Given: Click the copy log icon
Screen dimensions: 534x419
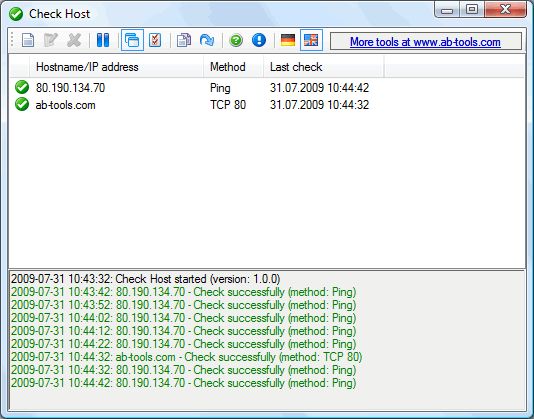Looking at the screenshot, I should click(x=184, y=40).
